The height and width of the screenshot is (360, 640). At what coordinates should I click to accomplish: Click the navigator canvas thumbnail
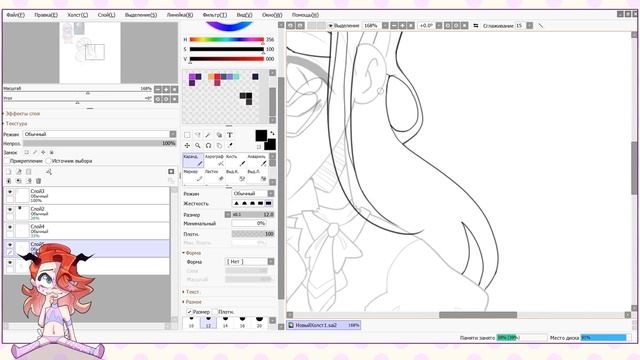pos(90,53)
